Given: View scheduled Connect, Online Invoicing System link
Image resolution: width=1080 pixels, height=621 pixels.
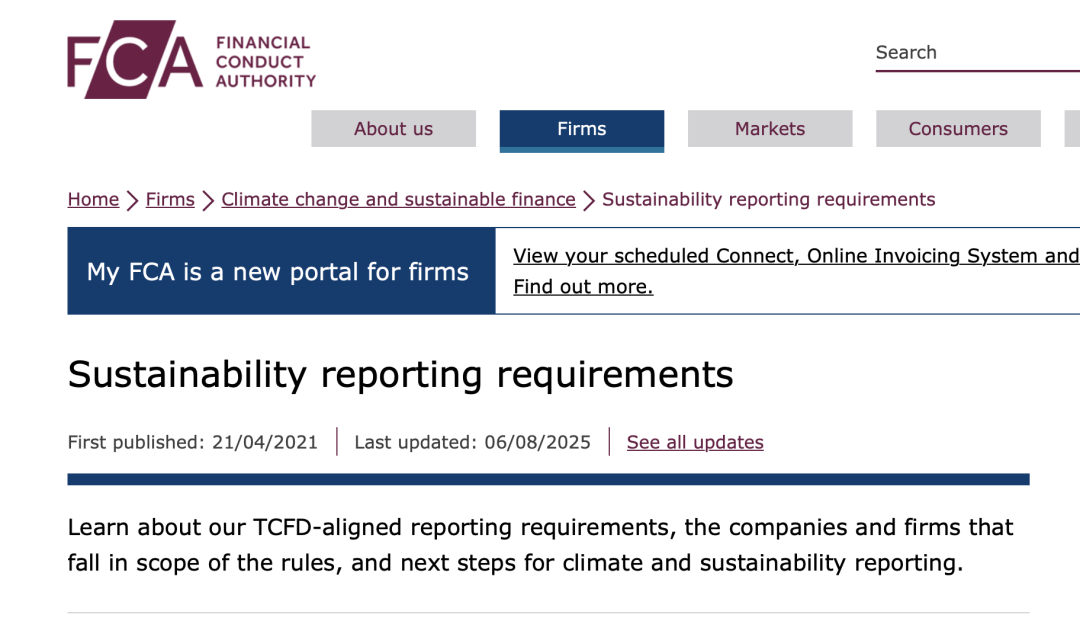Looking at the screenshot, I should coord(796,256).
